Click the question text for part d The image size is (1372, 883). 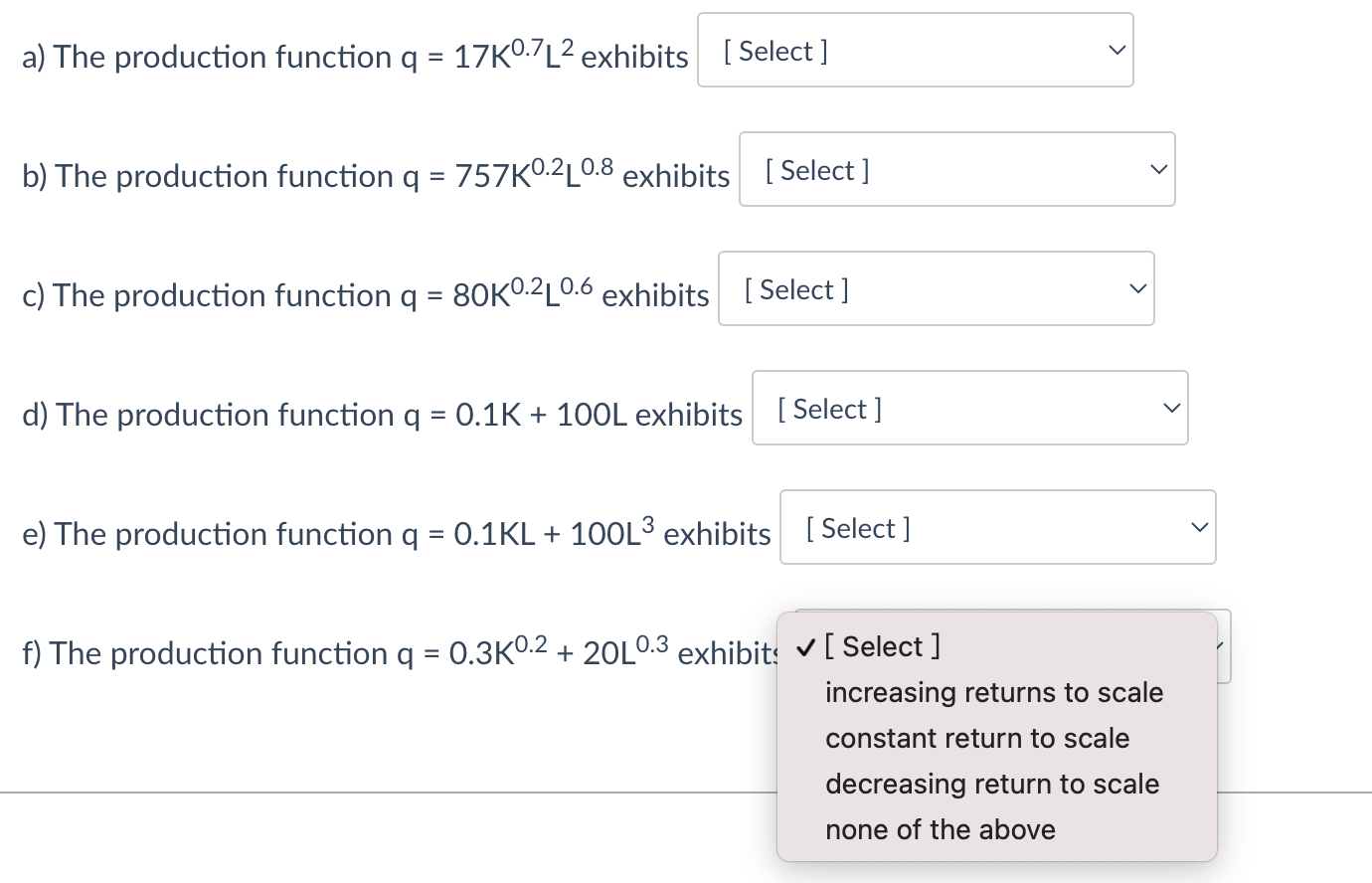(382, 415)
